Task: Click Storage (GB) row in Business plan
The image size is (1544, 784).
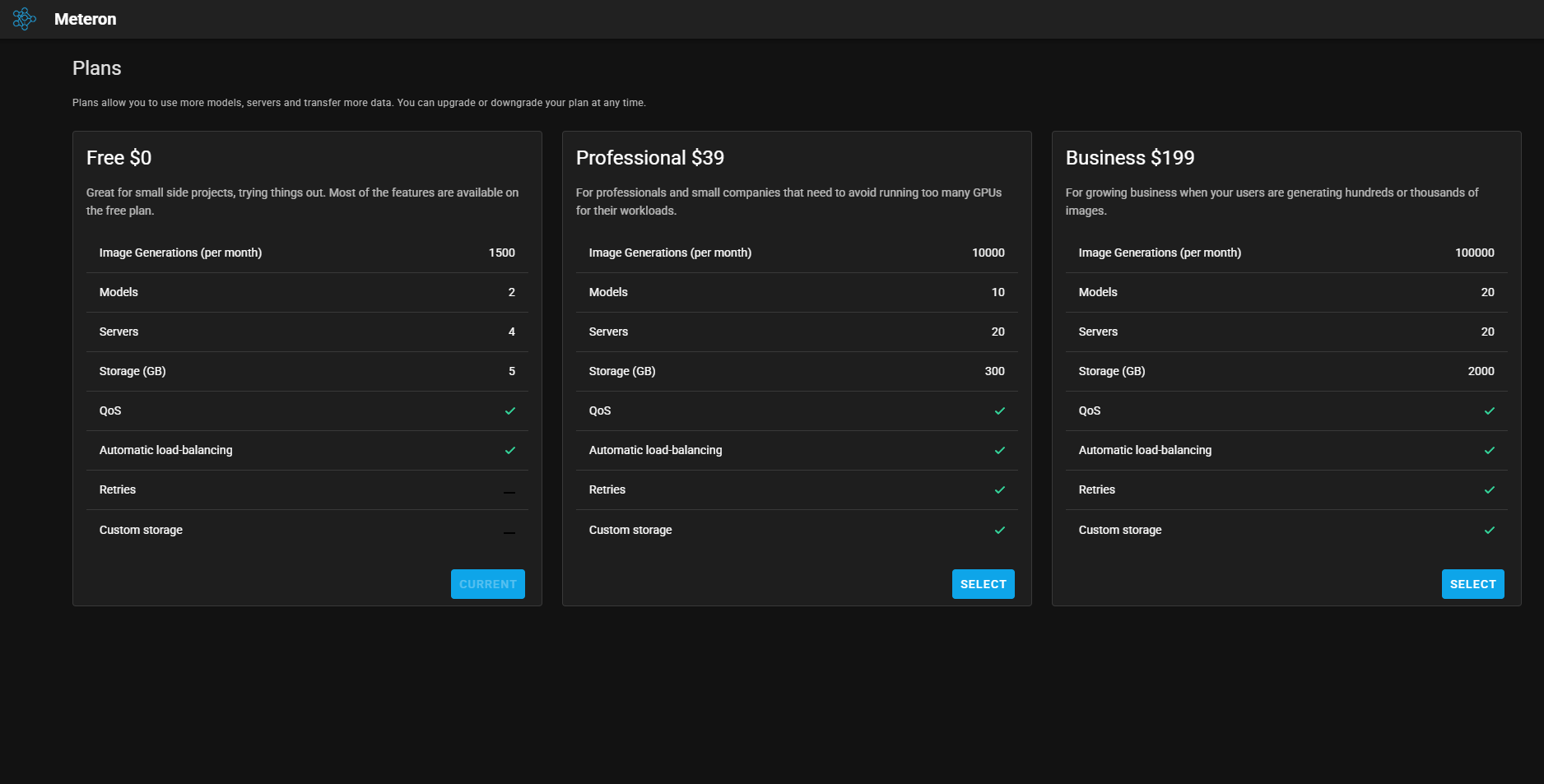Action: coord(1286,371)
